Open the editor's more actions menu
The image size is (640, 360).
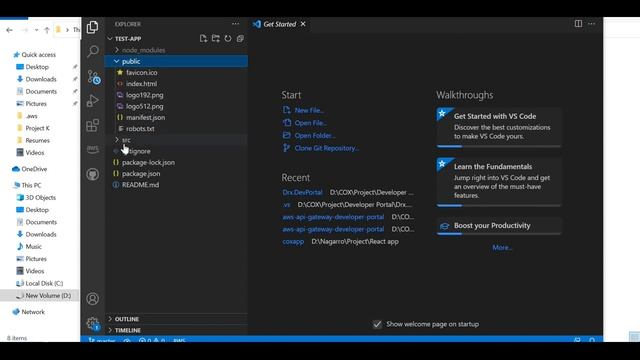591,24
